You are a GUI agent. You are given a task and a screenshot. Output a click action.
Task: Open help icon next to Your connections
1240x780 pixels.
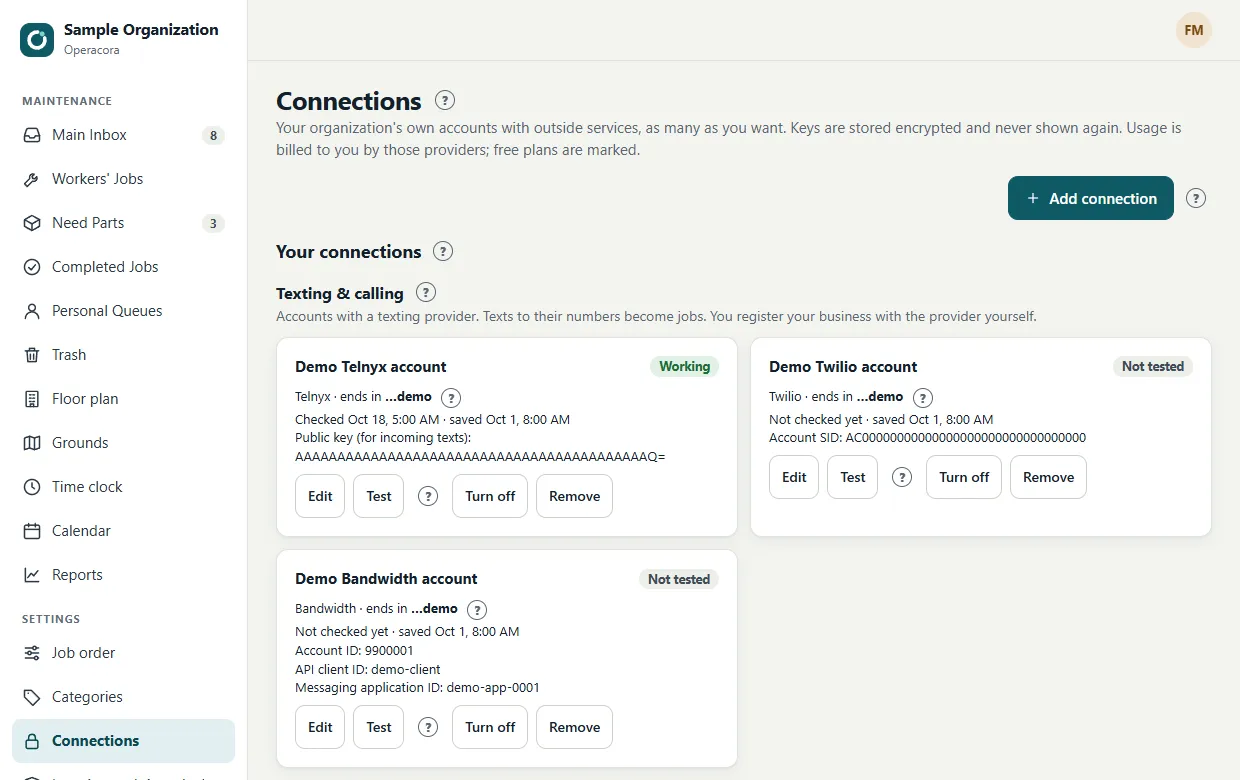click(443, 251)
